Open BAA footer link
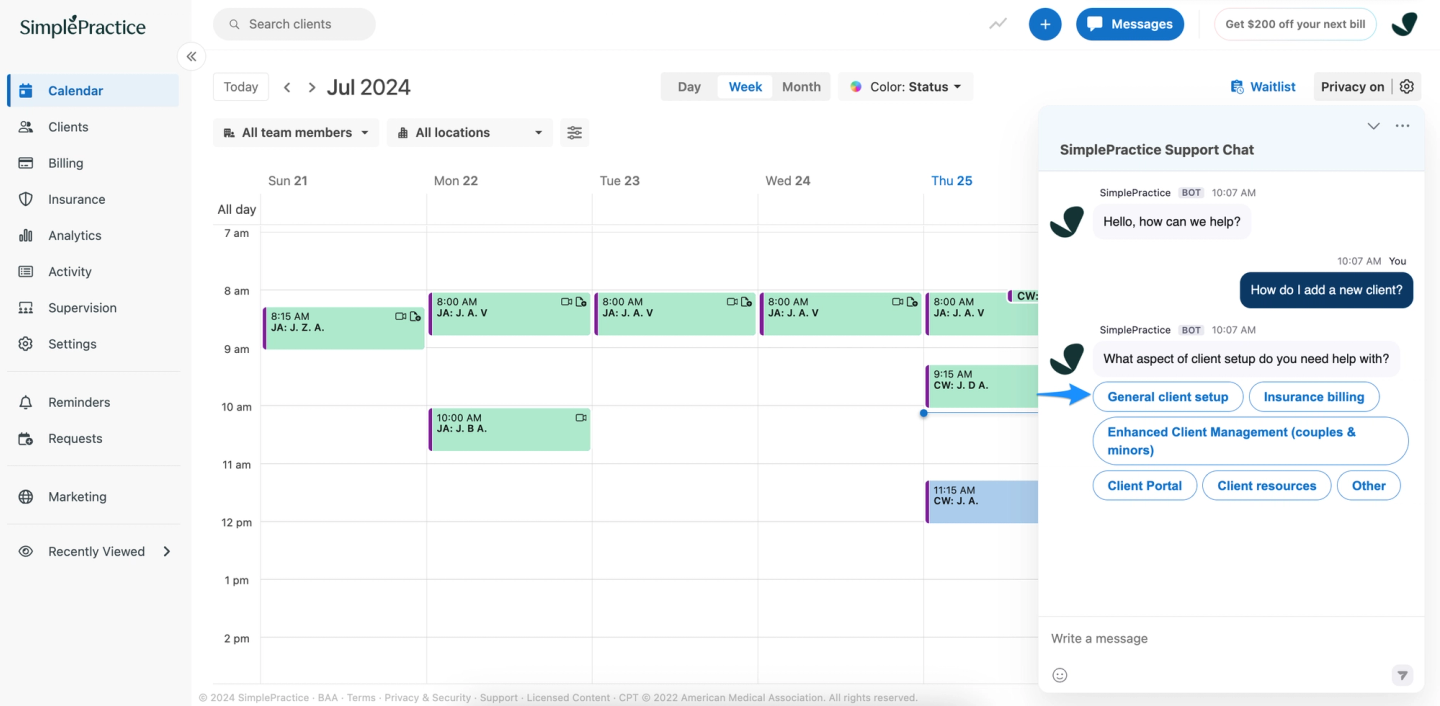 tap(328, 698)
